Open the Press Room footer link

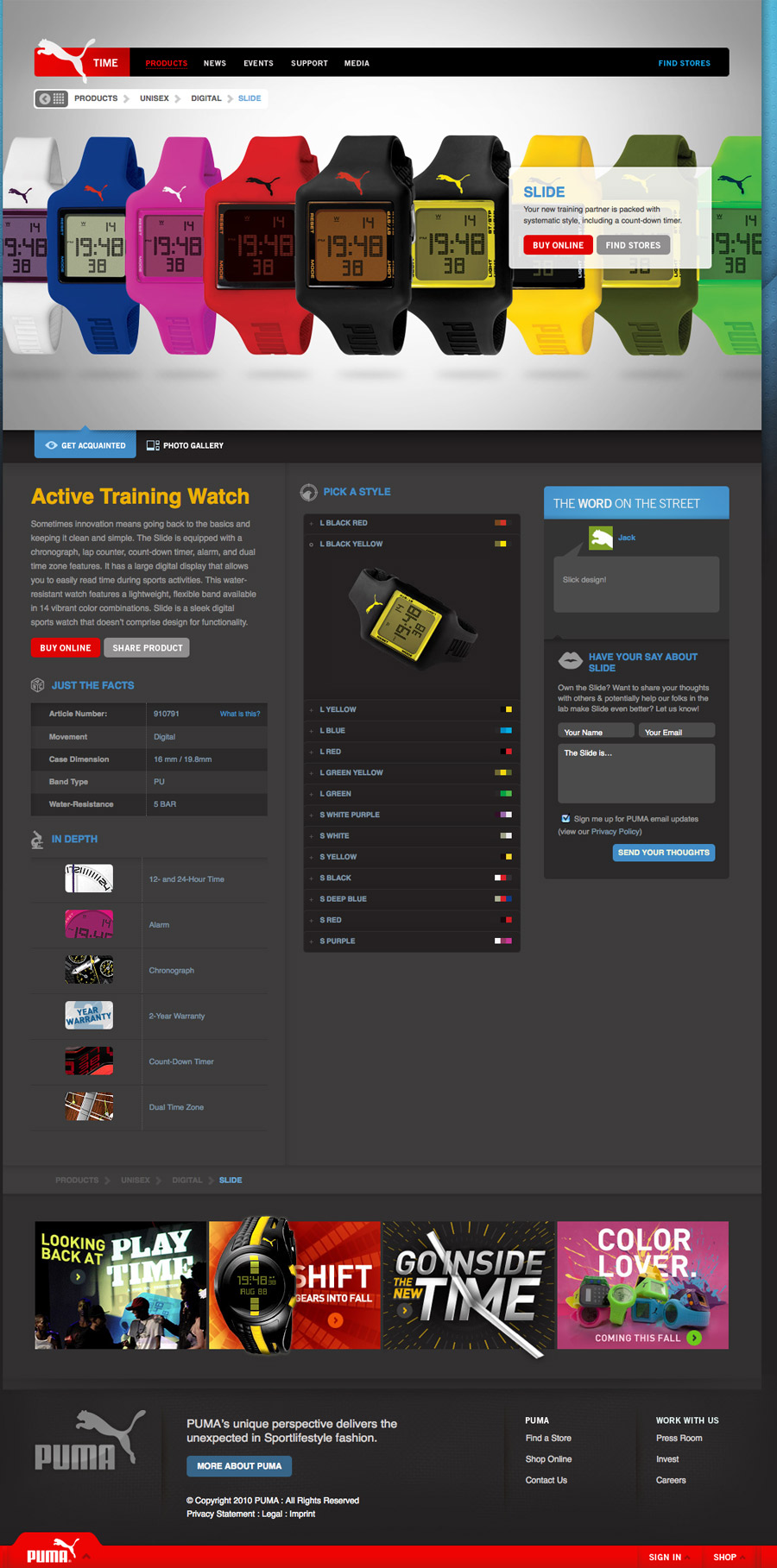click(679, 1438)
